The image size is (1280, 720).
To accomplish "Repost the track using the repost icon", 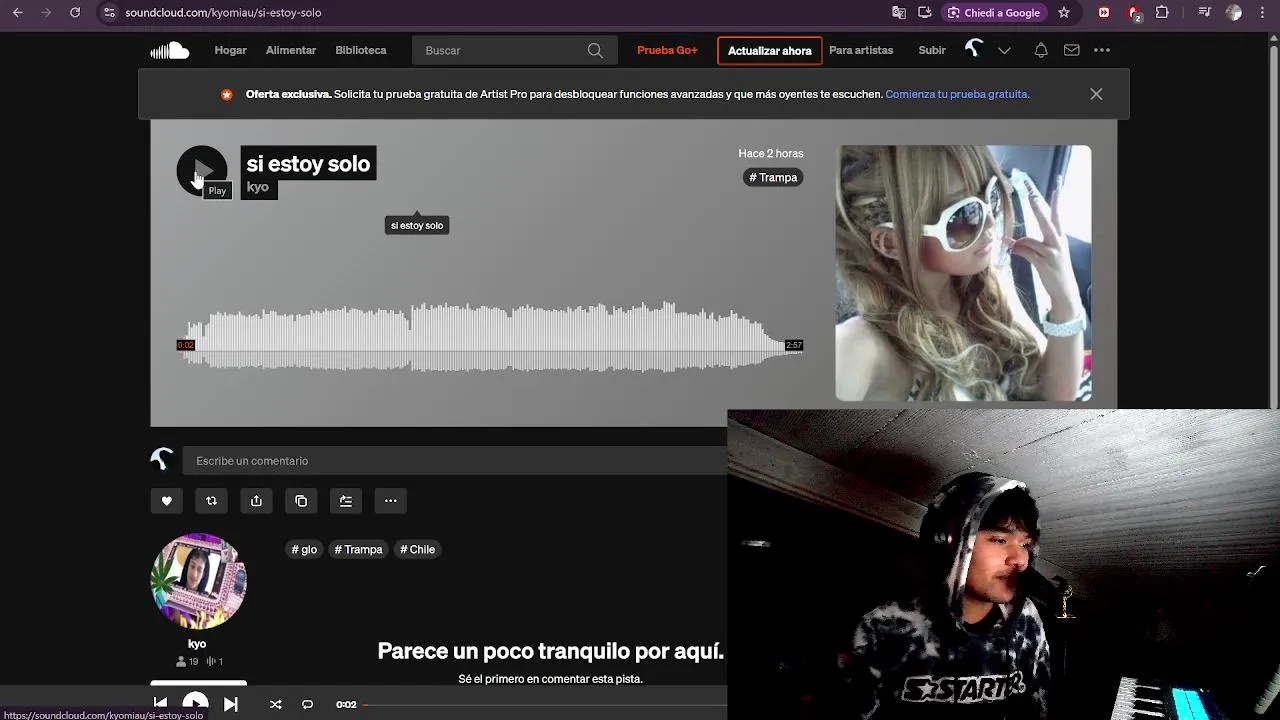I will 211,501.
